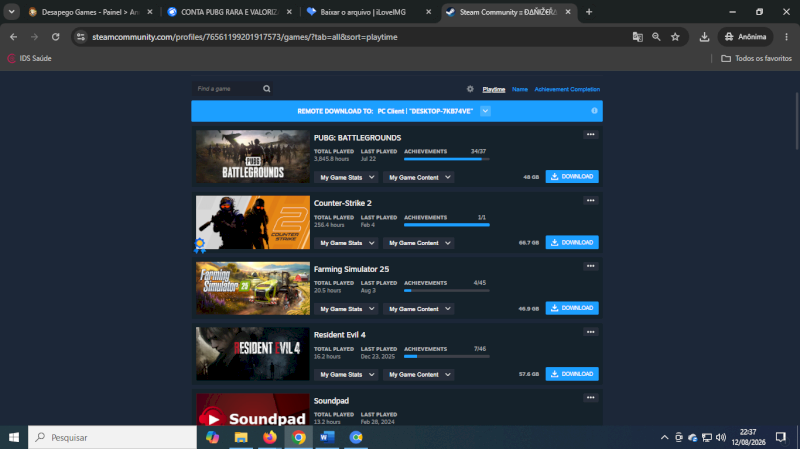Image resolution: width=800 pixels, height=449 pixels.
Task: Show hidden system tray icons
Action: [664, 437]
